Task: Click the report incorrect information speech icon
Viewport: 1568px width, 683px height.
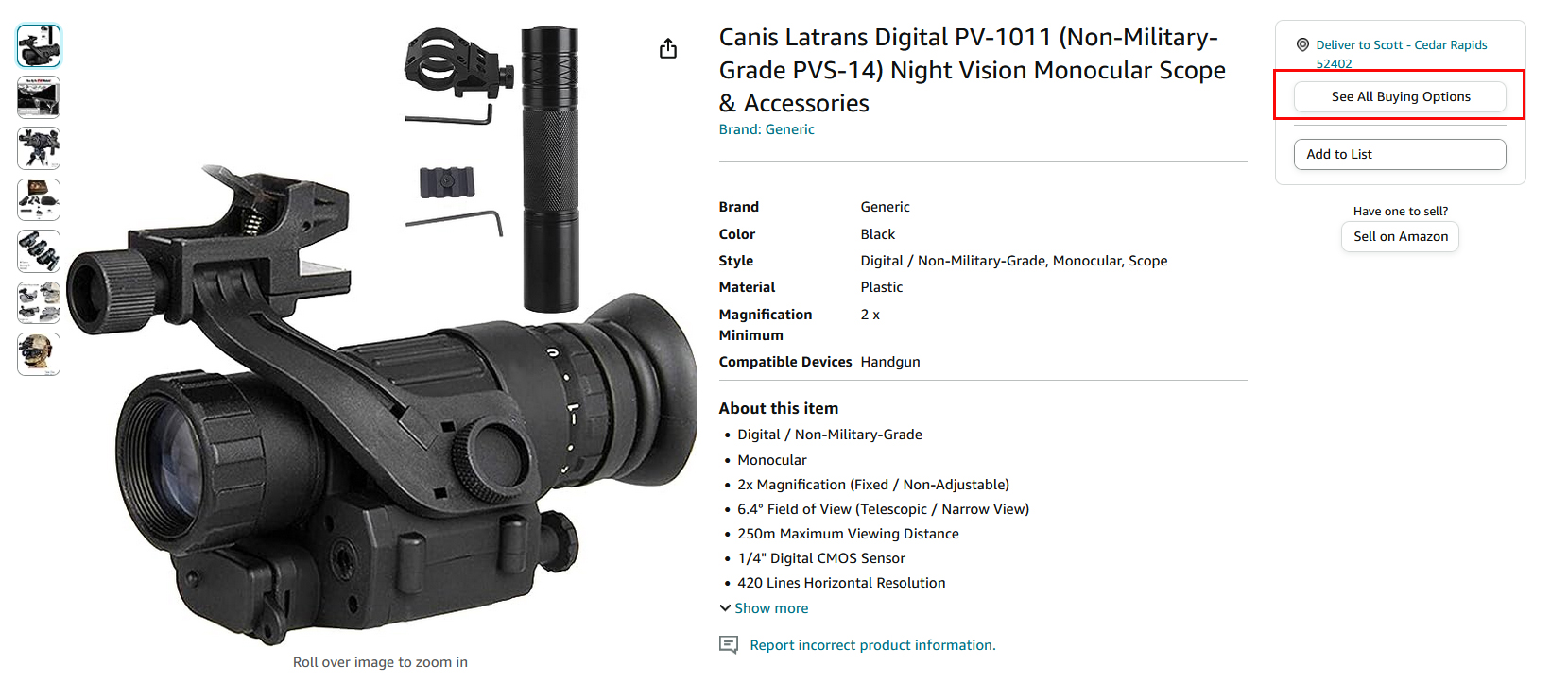Action: tap(729, 645)
